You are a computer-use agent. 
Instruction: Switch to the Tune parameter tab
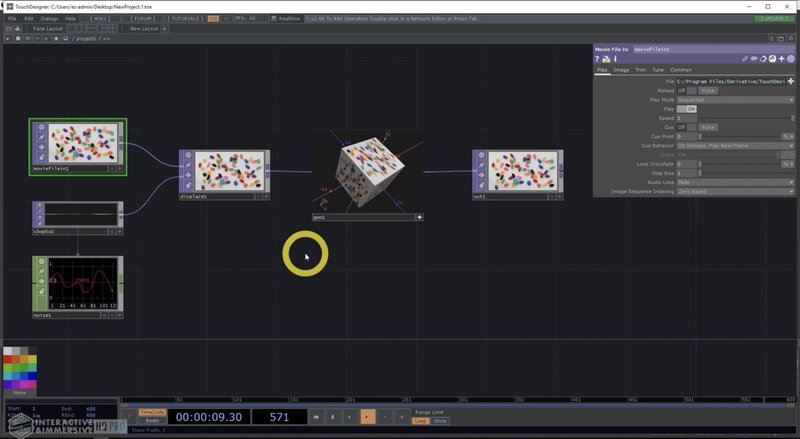[x=658, y=70]
